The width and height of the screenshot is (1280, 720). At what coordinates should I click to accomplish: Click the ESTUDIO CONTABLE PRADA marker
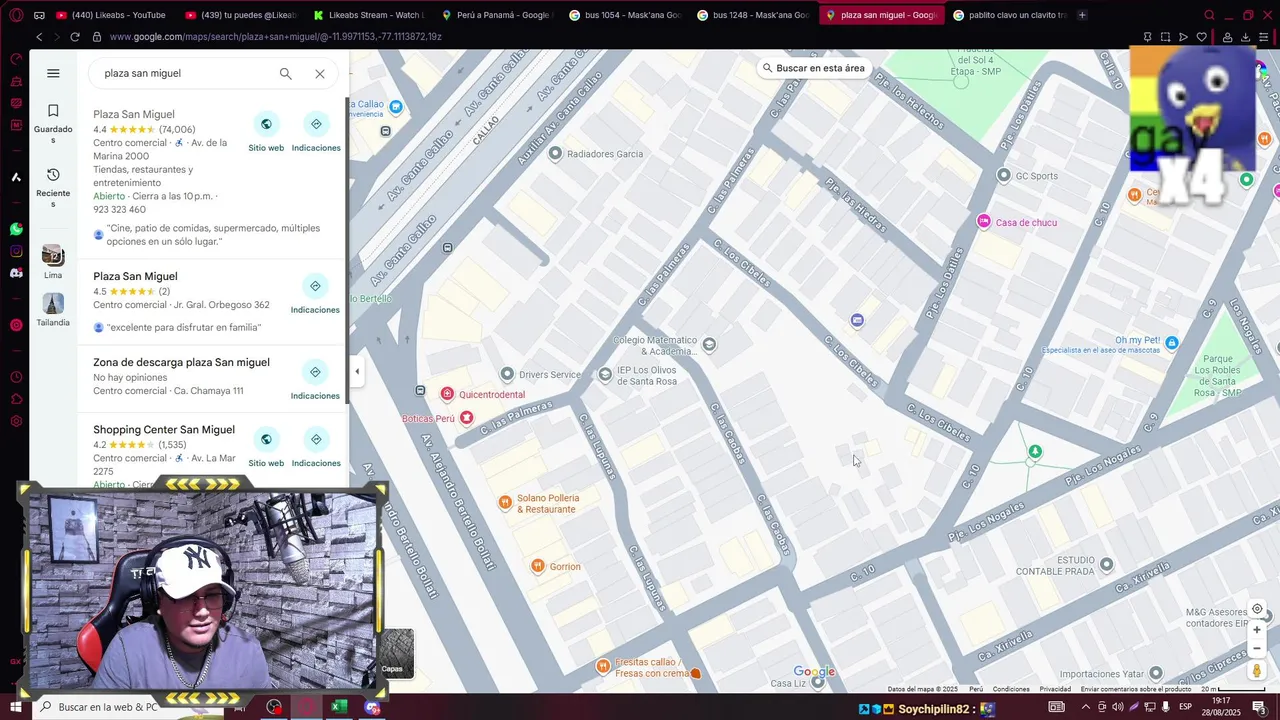tap(1106, 565)
